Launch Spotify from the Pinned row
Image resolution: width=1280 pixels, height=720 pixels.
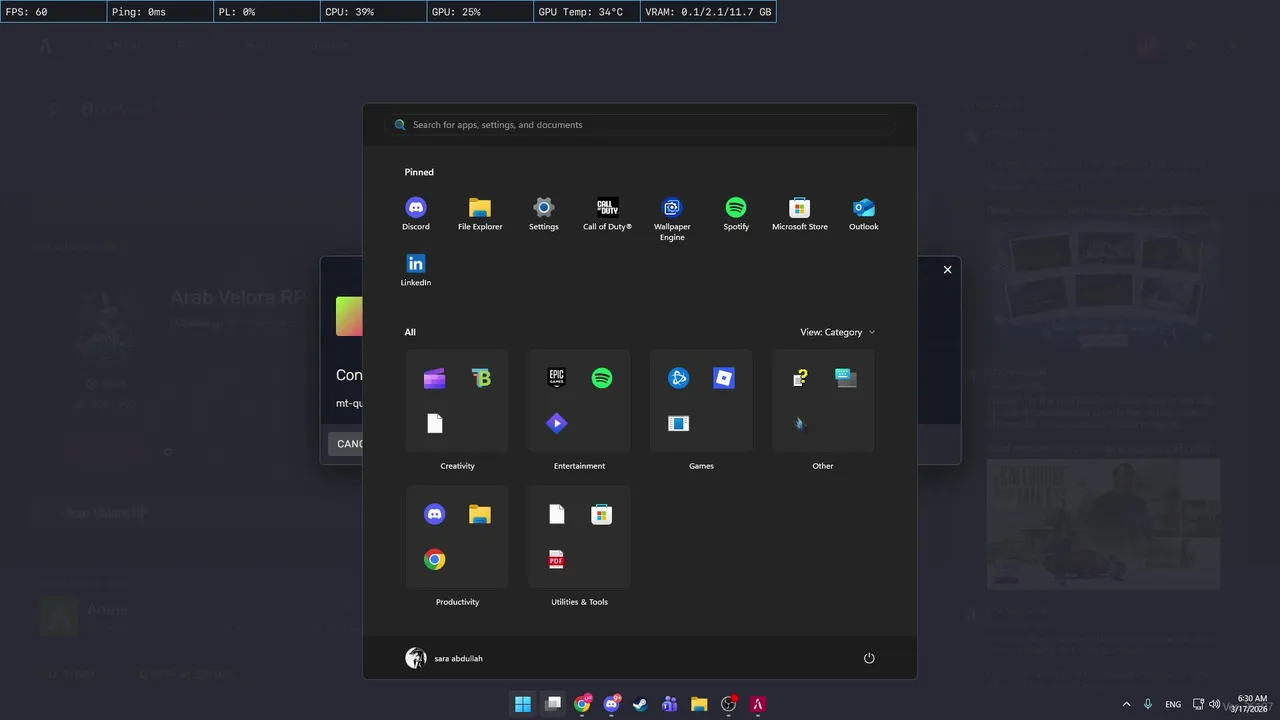click(x=736, y=214)
